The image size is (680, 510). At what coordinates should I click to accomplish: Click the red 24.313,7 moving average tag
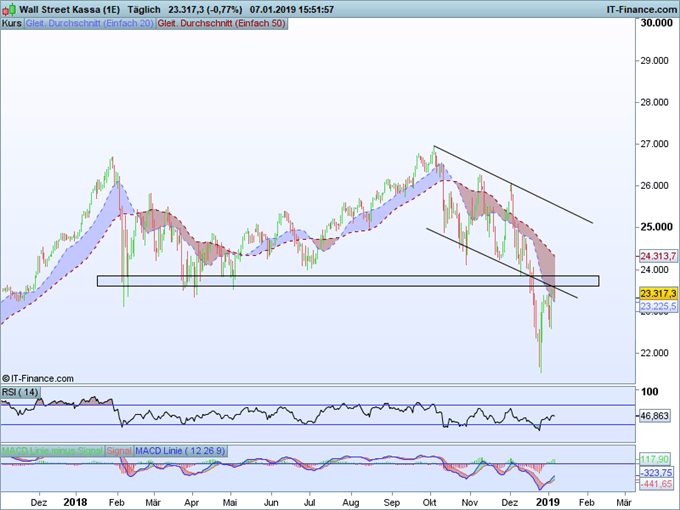point(658,256)
